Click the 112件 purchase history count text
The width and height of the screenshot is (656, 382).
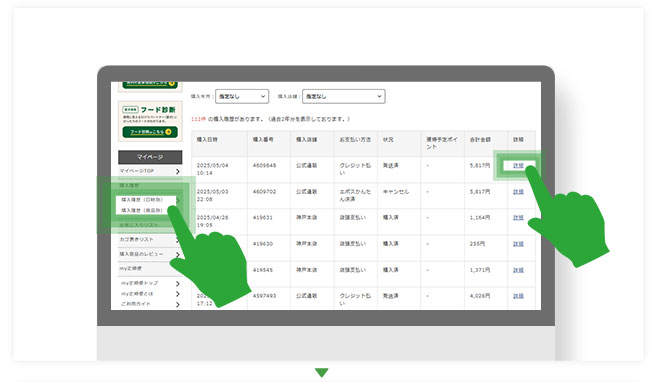198,119
